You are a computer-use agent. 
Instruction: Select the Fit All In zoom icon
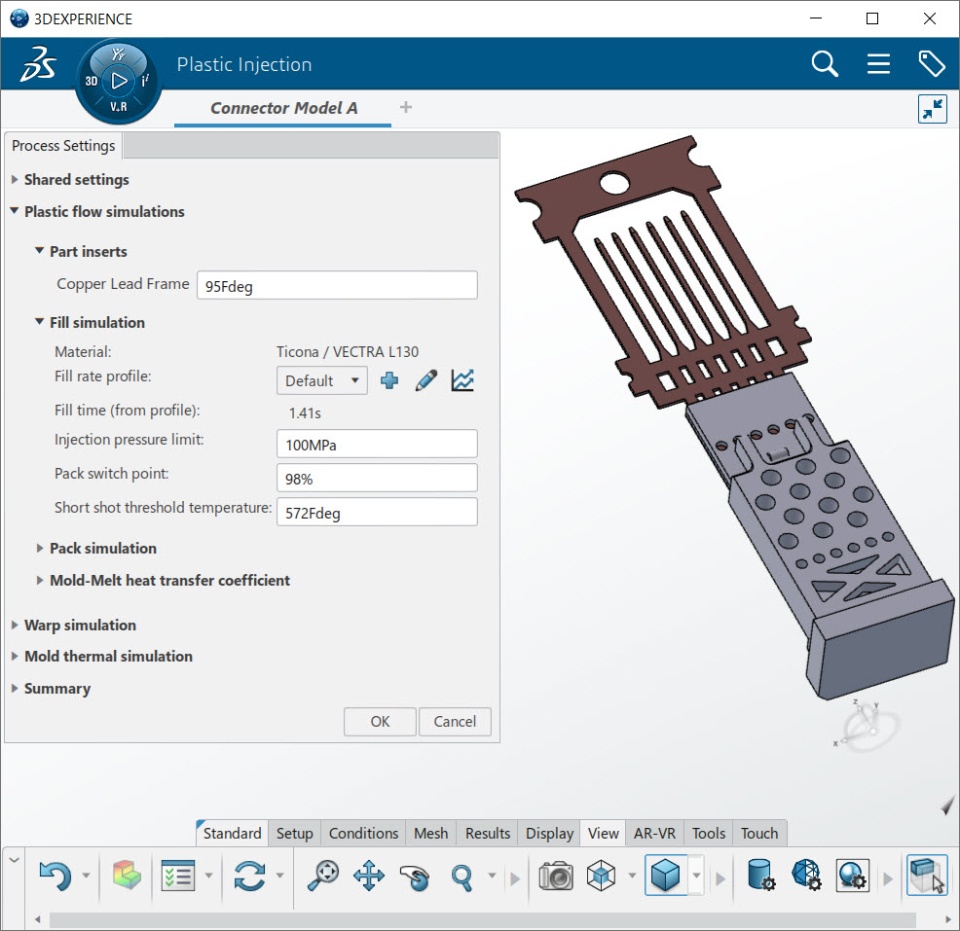[323, 875]
